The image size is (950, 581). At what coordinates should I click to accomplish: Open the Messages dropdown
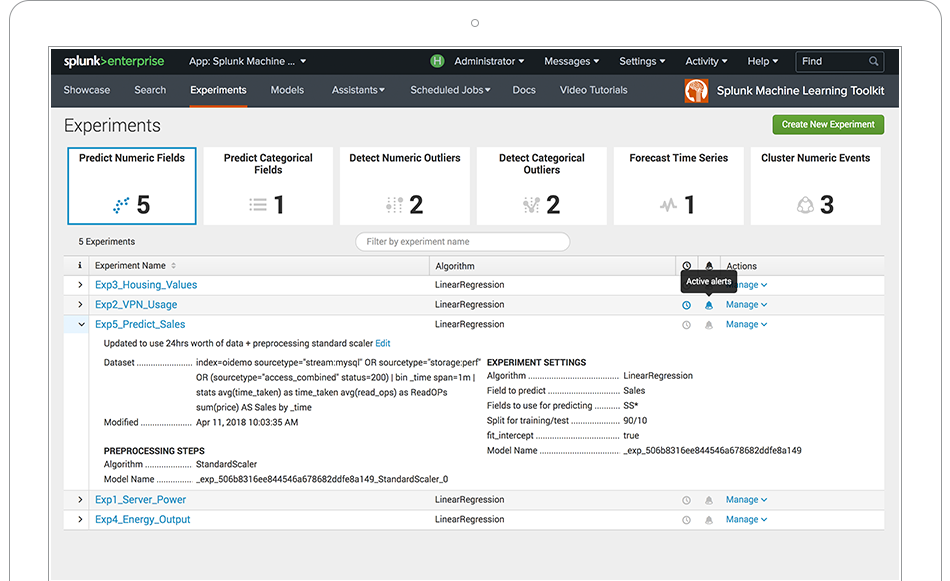coord(571,61)
